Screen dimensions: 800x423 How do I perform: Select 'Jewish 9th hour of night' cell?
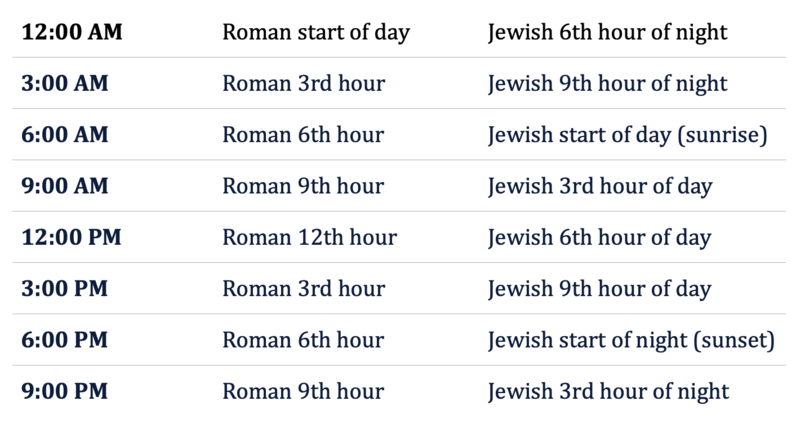pyautogui.click(x=607, y=83)
